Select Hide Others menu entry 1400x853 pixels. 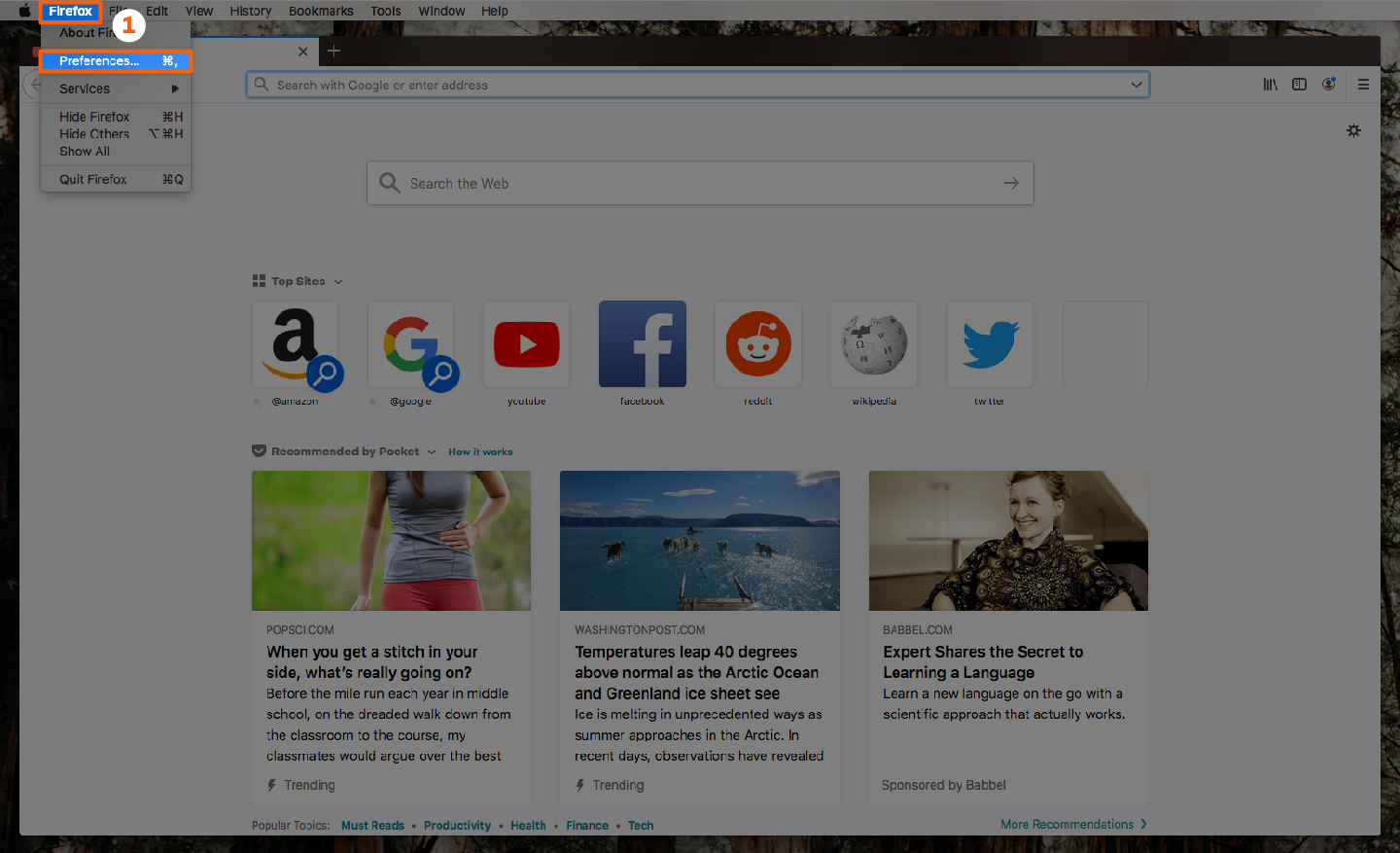pos(116,134)
